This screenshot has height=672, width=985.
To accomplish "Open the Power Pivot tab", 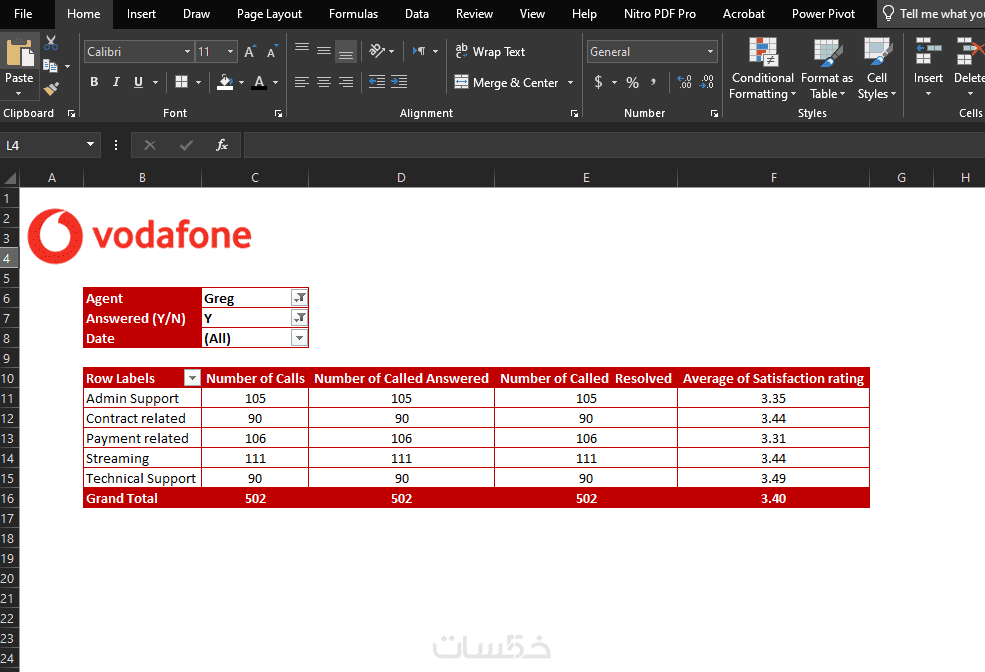I will coord(823,14).
